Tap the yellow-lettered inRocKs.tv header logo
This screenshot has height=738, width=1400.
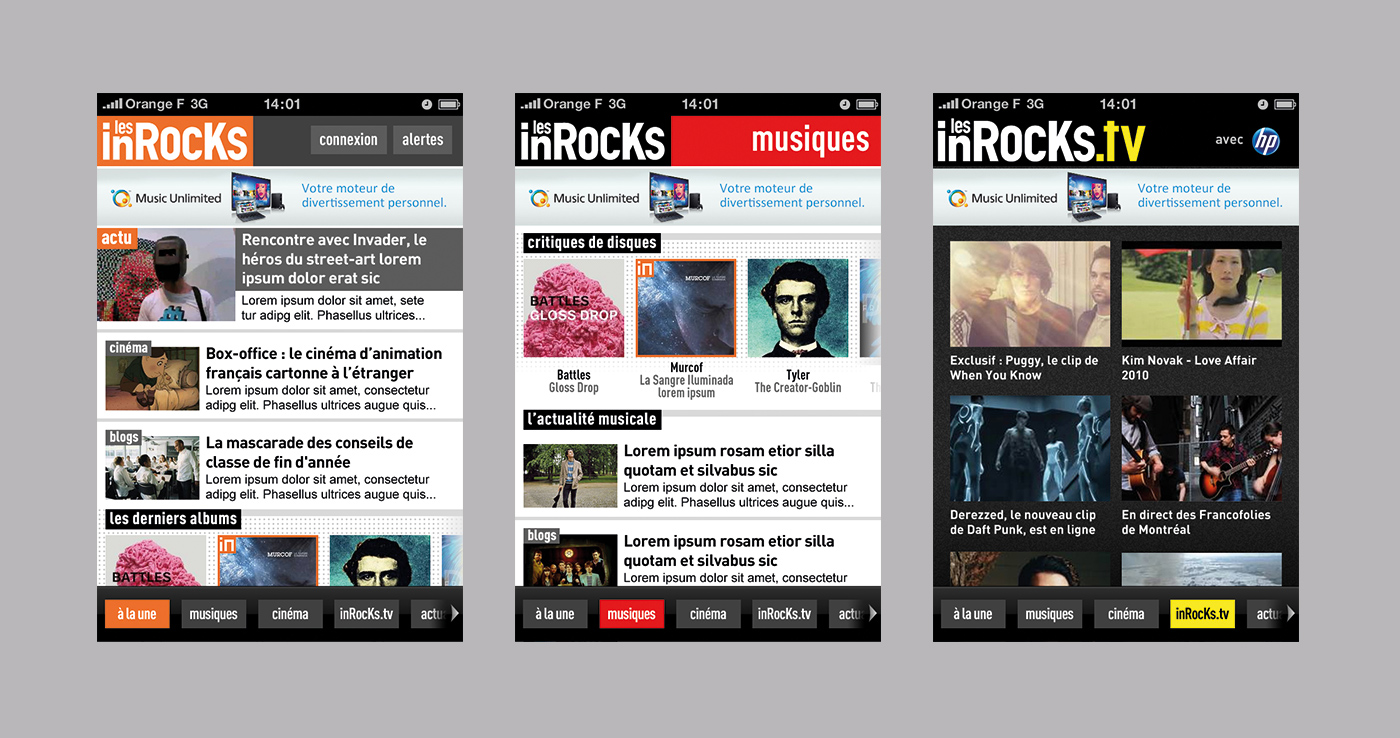click(1041, 141)
